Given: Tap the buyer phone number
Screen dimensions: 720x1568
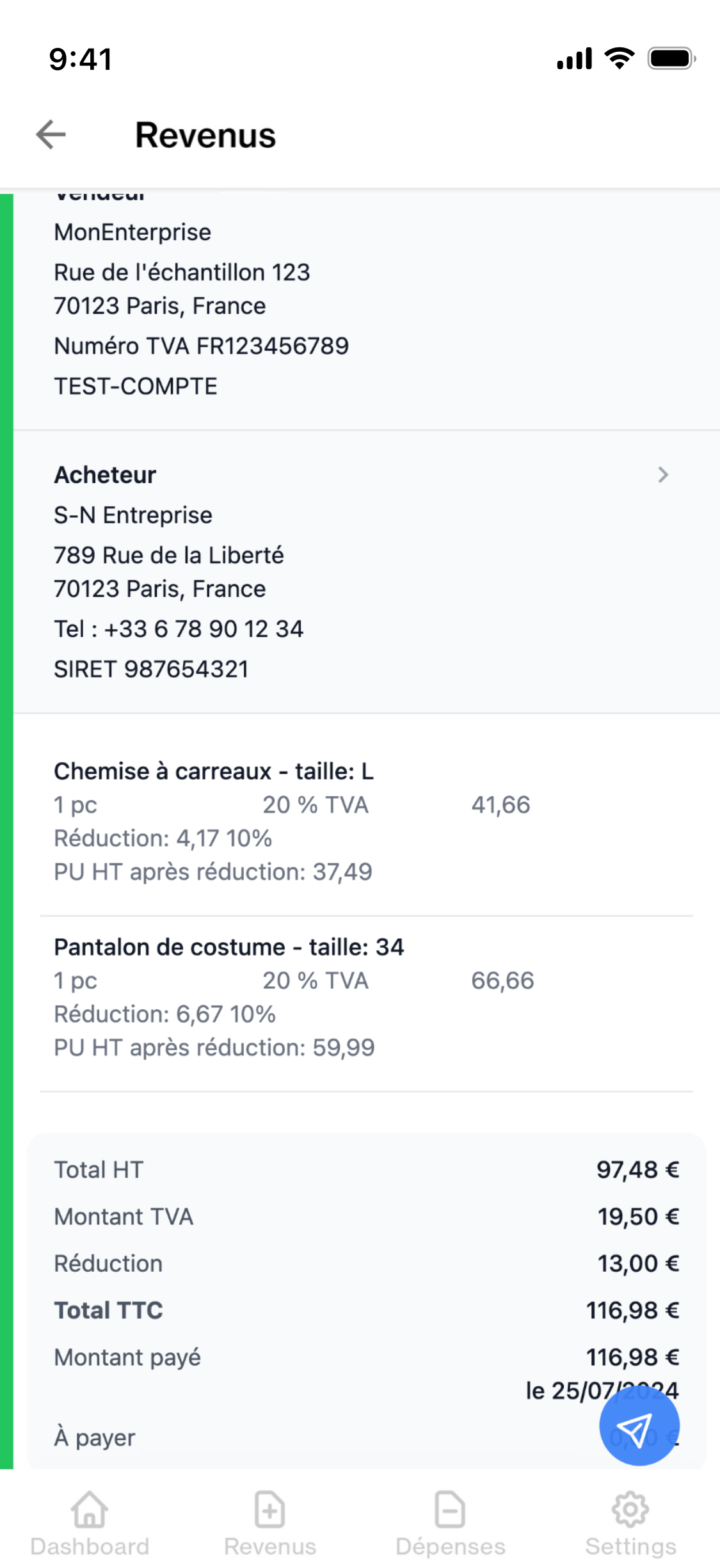Looking at the screenshot, I should 179,629.
